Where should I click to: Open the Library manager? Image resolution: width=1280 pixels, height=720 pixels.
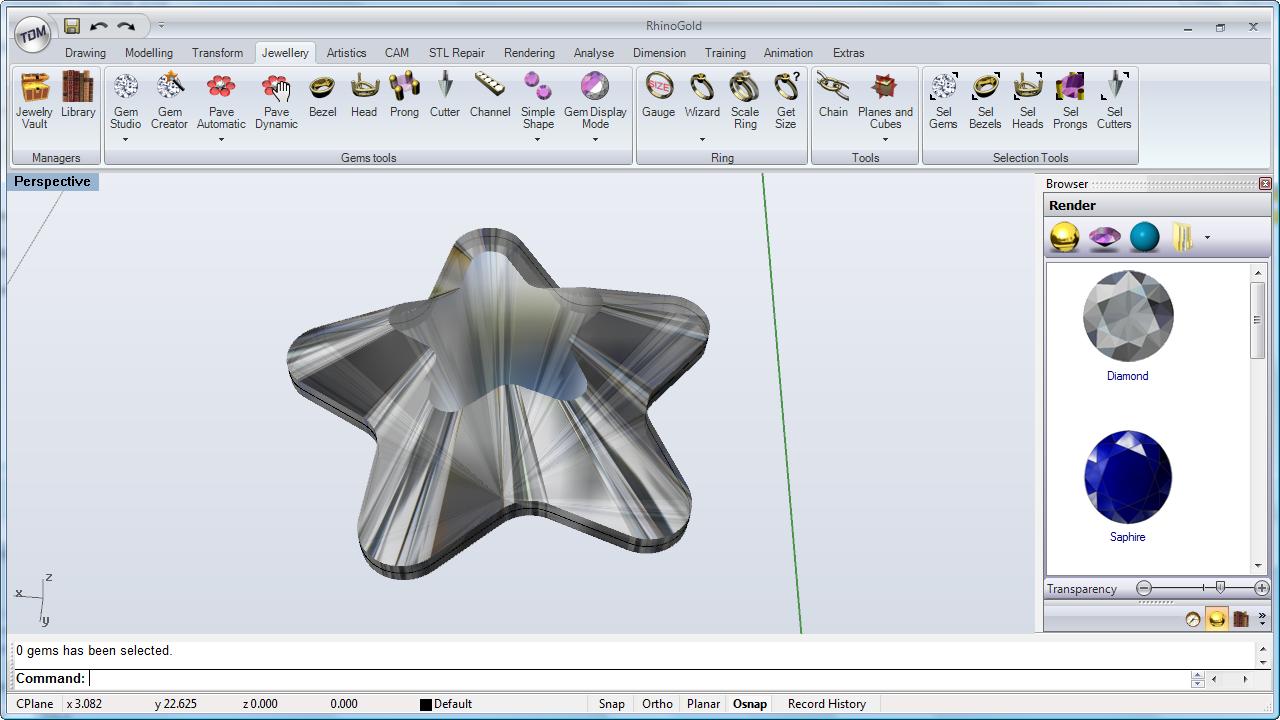78,95
